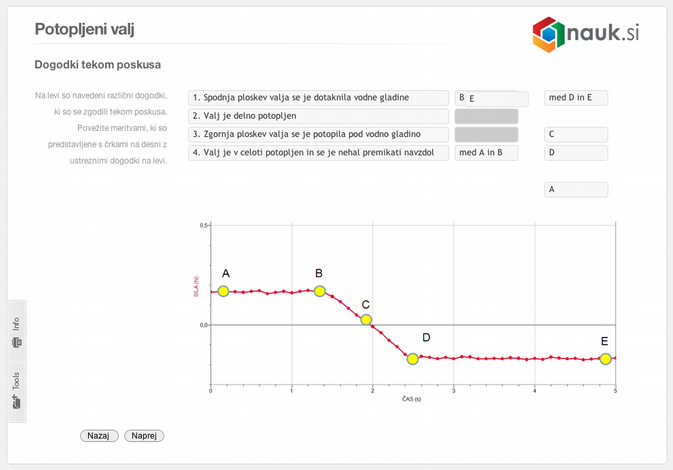Screen dimensions: 673x470
Task: Click empty gray slot next to 'Valj je delno potopljen'
Action: [487, 116]
